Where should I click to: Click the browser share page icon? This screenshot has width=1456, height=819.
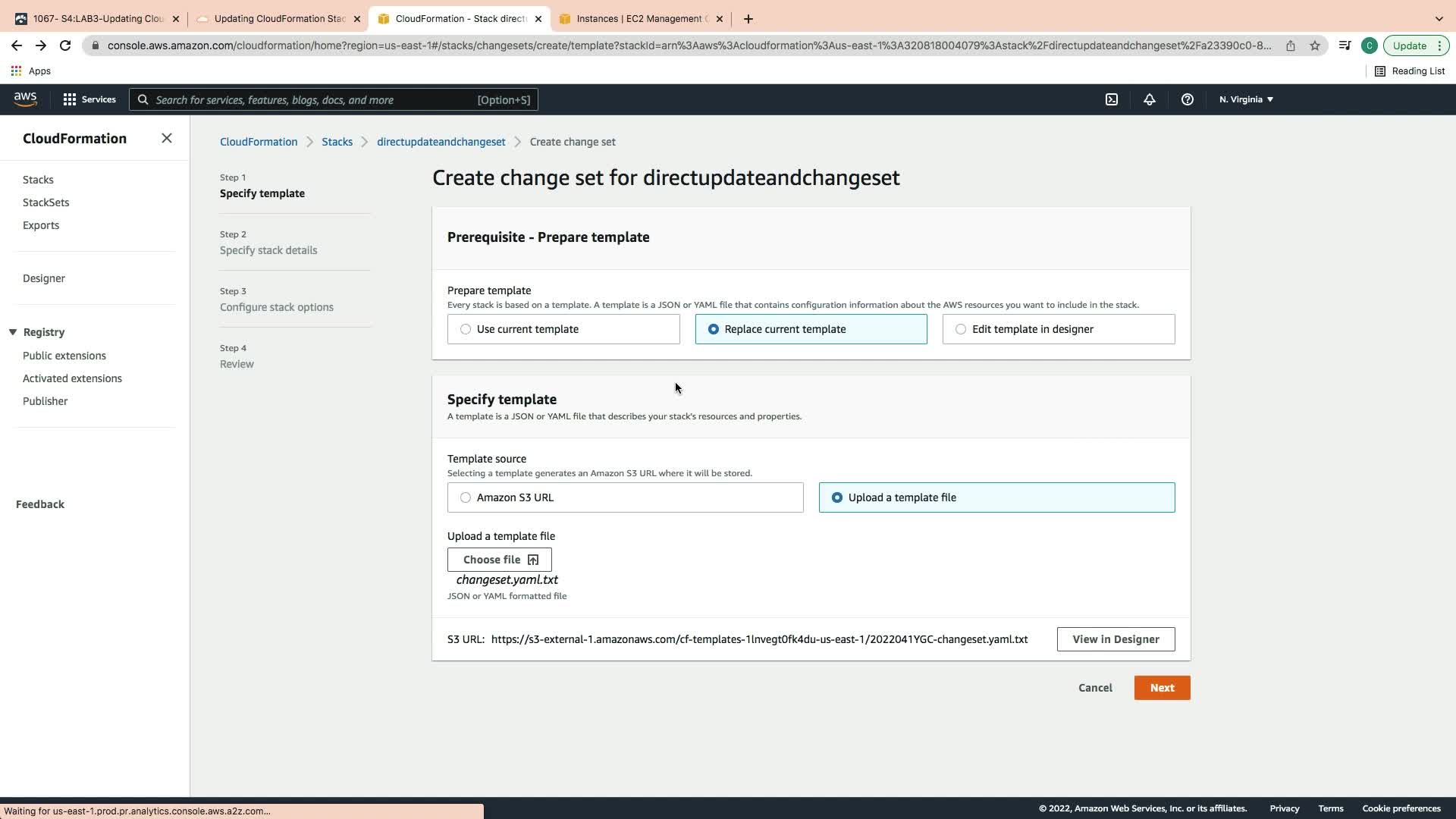click(x=1290, y=45)
